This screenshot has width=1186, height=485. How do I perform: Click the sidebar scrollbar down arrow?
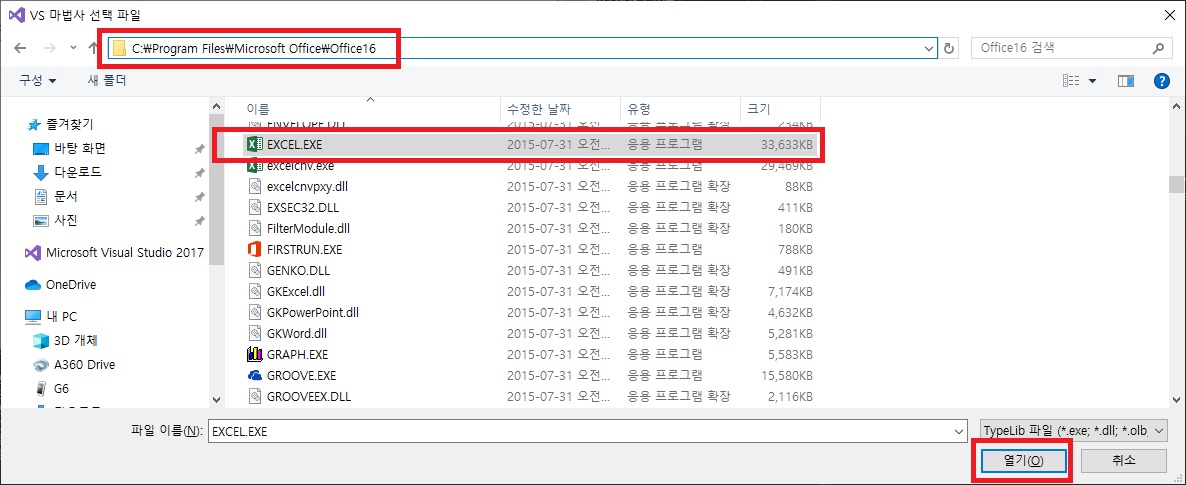(217, 399)
